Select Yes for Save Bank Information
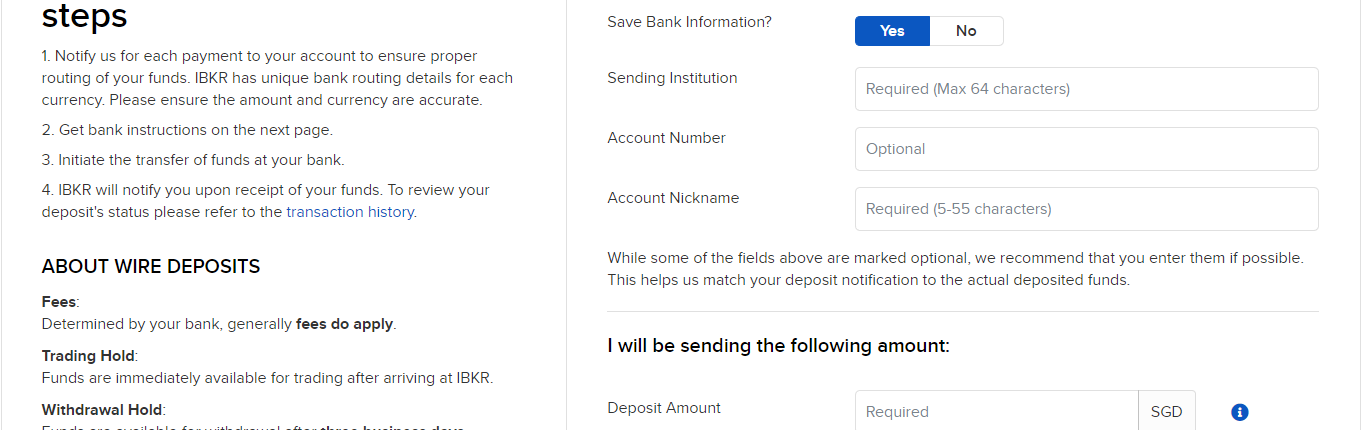Image resolution: width=1362 pixels, height=430 pixels. (892, 31)
